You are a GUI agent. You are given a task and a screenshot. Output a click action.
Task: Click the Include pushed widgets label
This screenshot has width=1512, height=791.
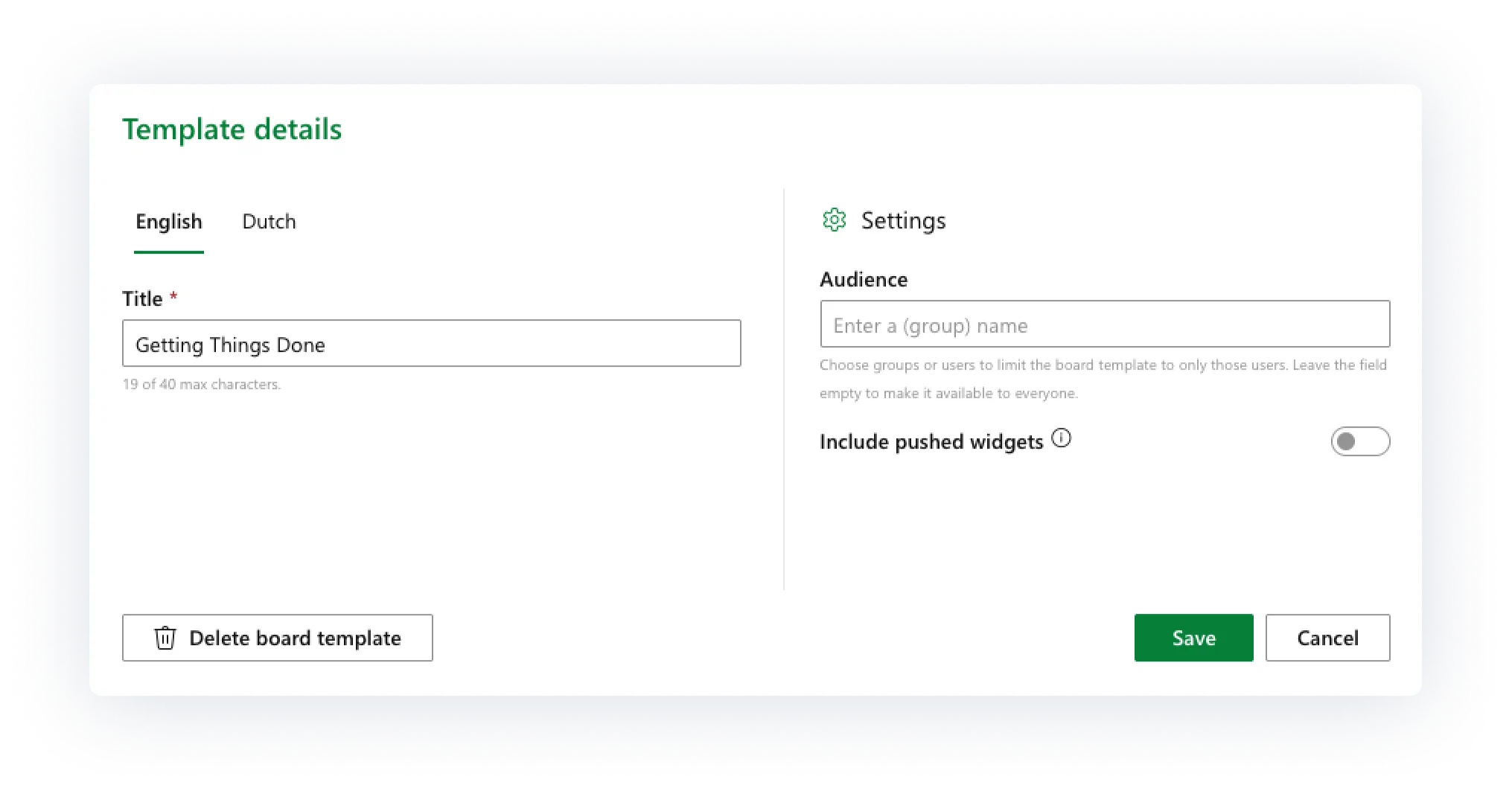pos(931,441)
